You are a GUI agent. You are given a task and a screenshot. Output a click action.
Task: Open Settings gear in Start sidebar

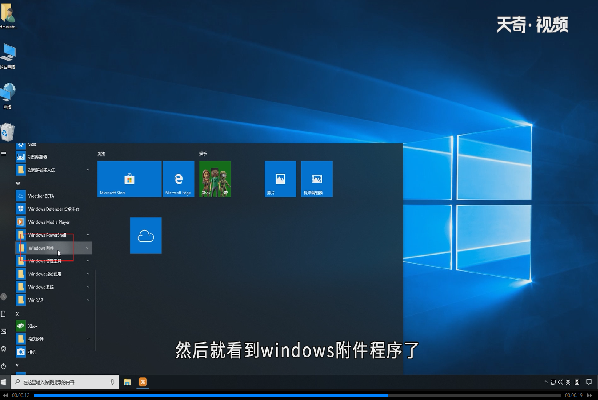coord(3,349)
